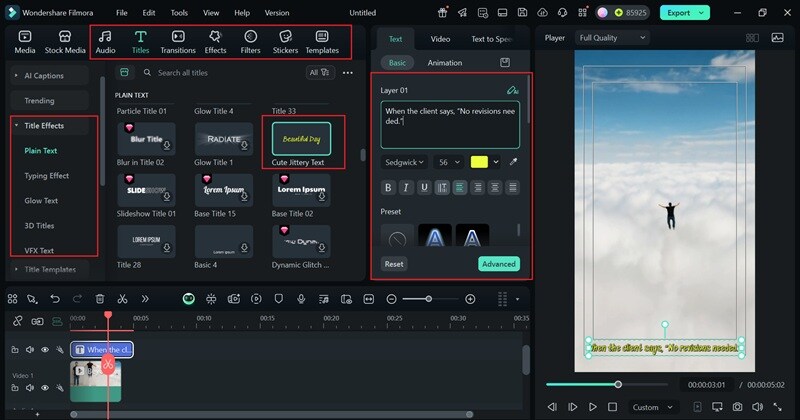
Task: Toggle italic text formatting
Action: click(406, 187)
